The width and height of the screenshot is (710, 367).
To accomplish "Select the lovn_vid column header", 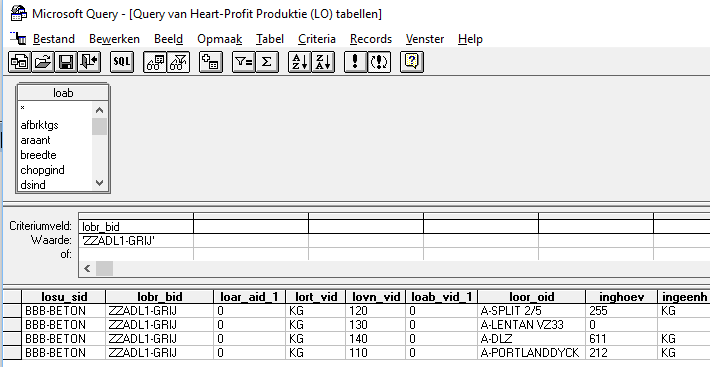I will [376, 297].
